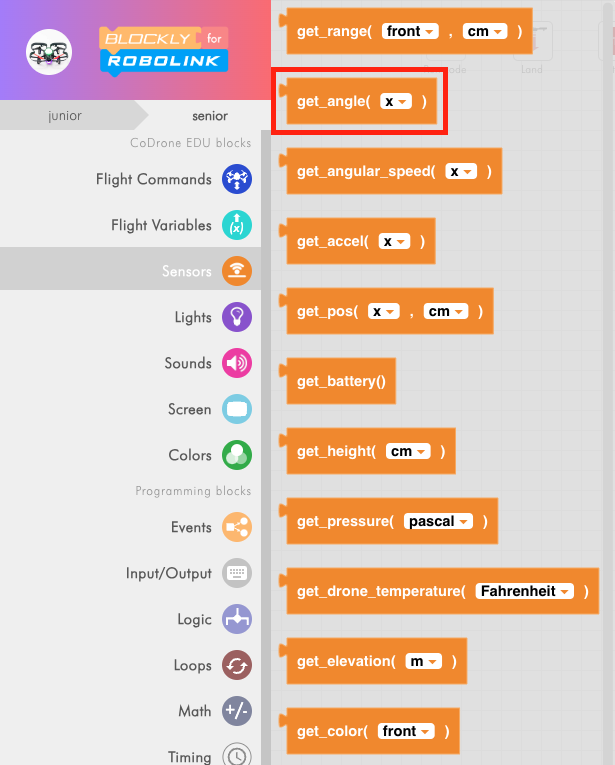Select the Lights lightbulb icon
Image resolution: width=615 pixels, height=765 pixels.
237,317
